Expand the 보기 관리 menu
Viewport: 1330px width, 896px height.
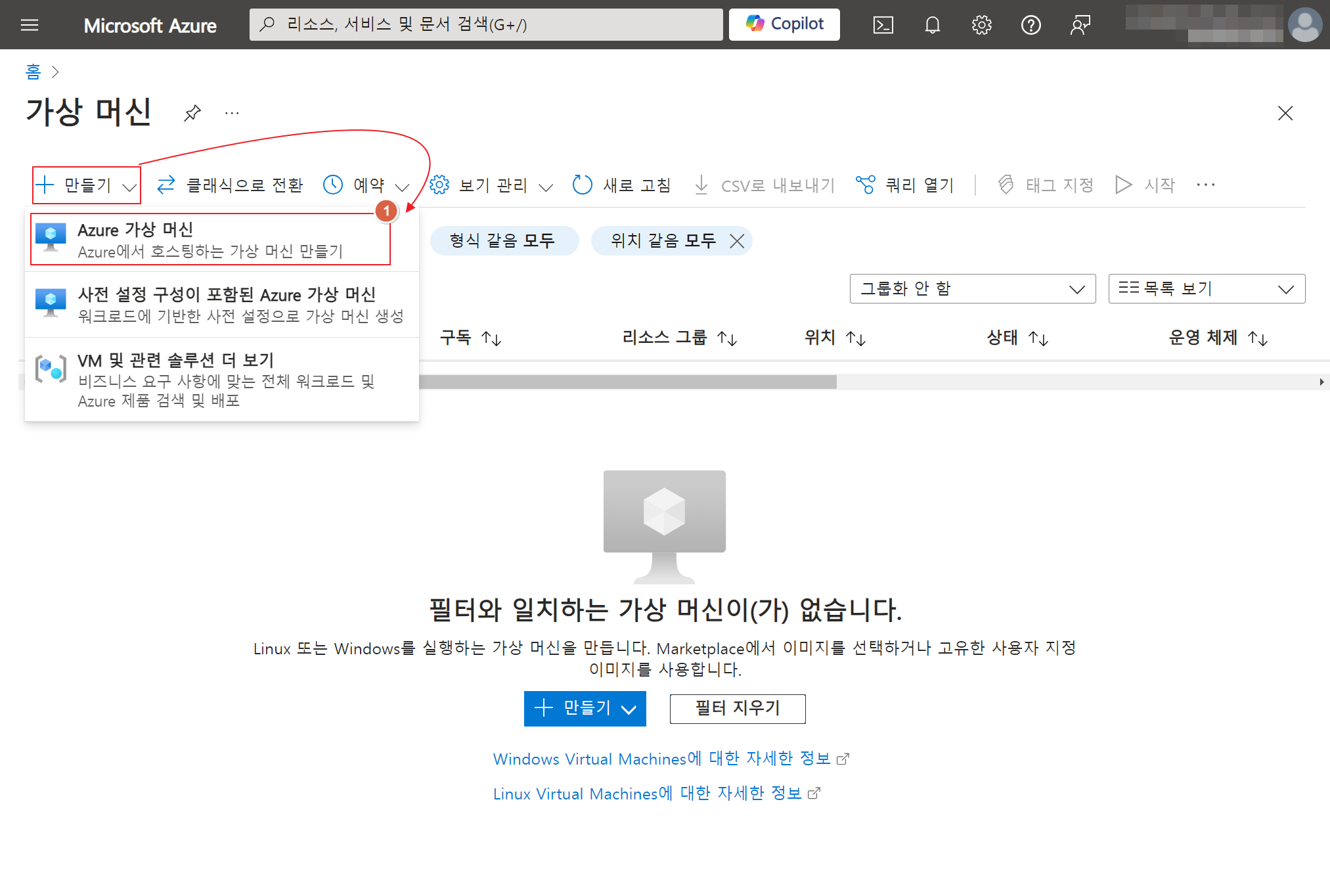(x=491, y=185)
